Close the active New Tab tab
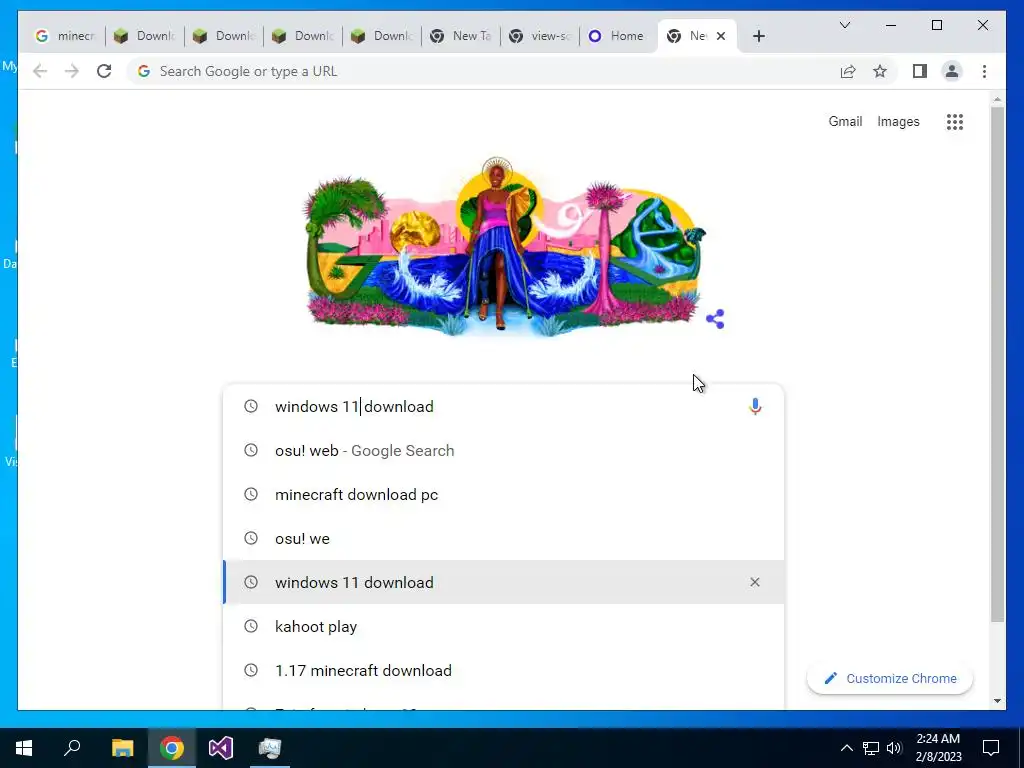The width and height of the screenshot is (1024, 768). tap(721, 36)
